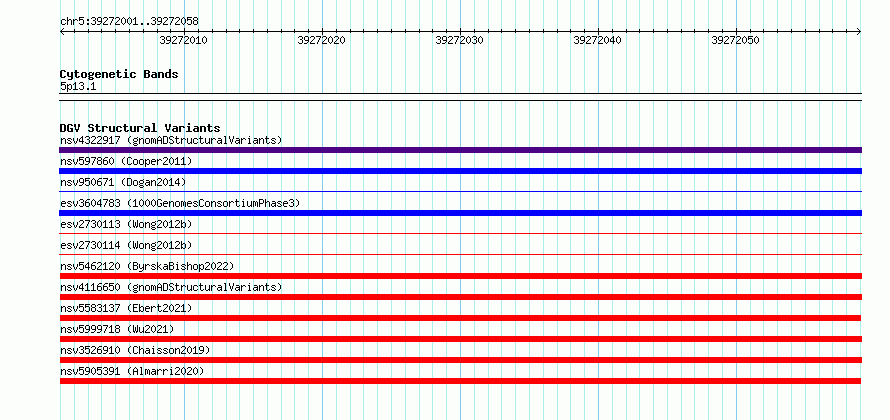The height and width of the screenshot is (420, 890).
Task: Click the nsv950671 (Dogan2014) label
Action: (x=123, y=182)
